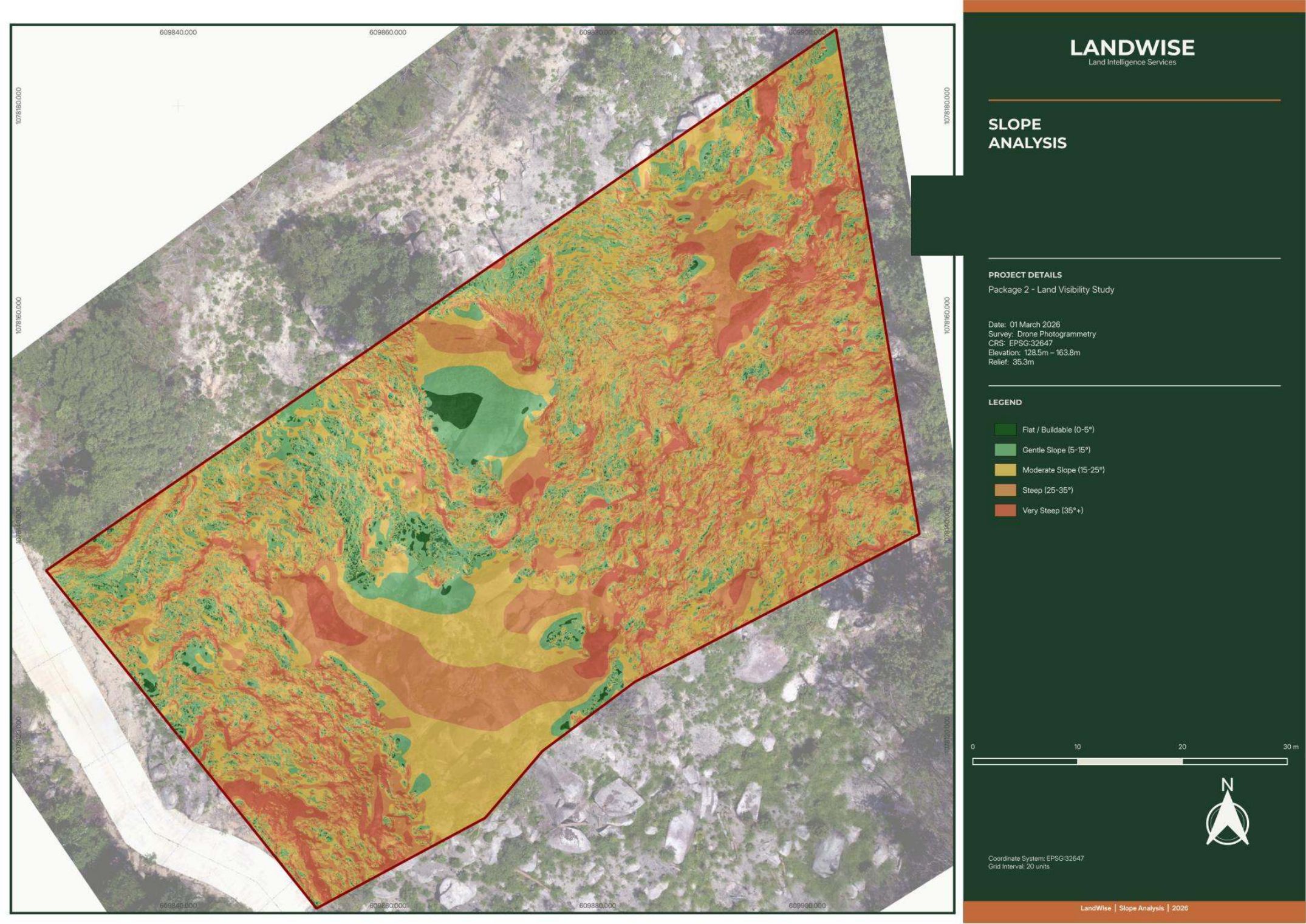Click the LANDWISE logo heading
Screen dimensions: 1306x924
[1132, 47]
